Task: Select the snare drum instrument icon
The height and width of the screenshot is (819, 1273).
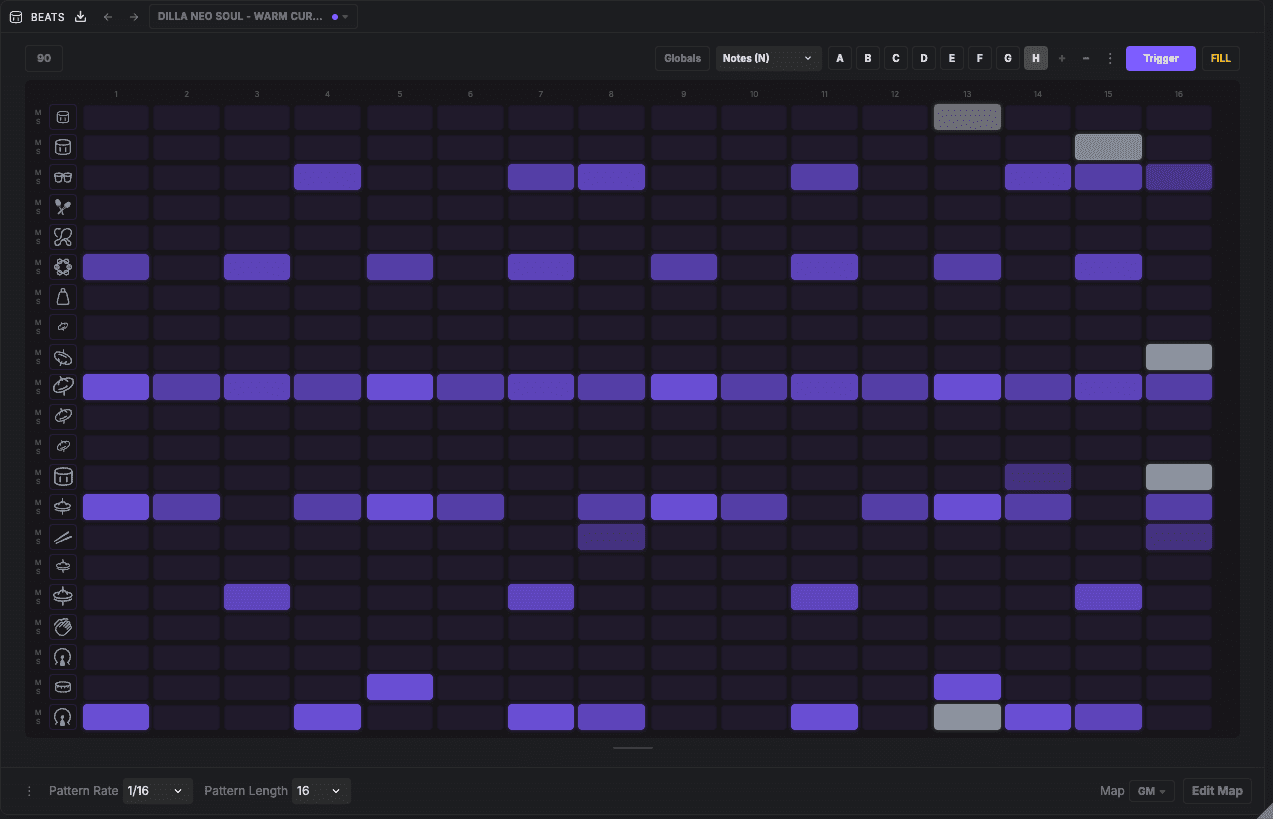Action: click(63, 687)
